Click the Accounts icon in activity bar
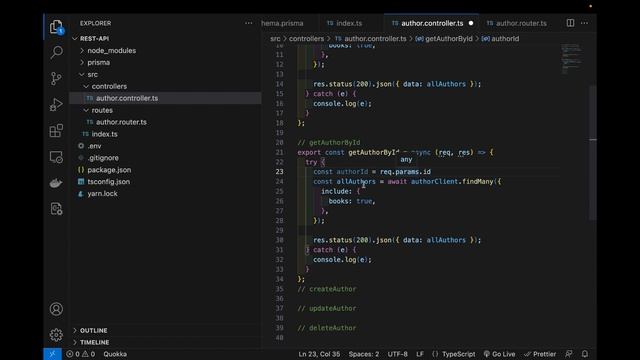 click(x=56, y=309)
